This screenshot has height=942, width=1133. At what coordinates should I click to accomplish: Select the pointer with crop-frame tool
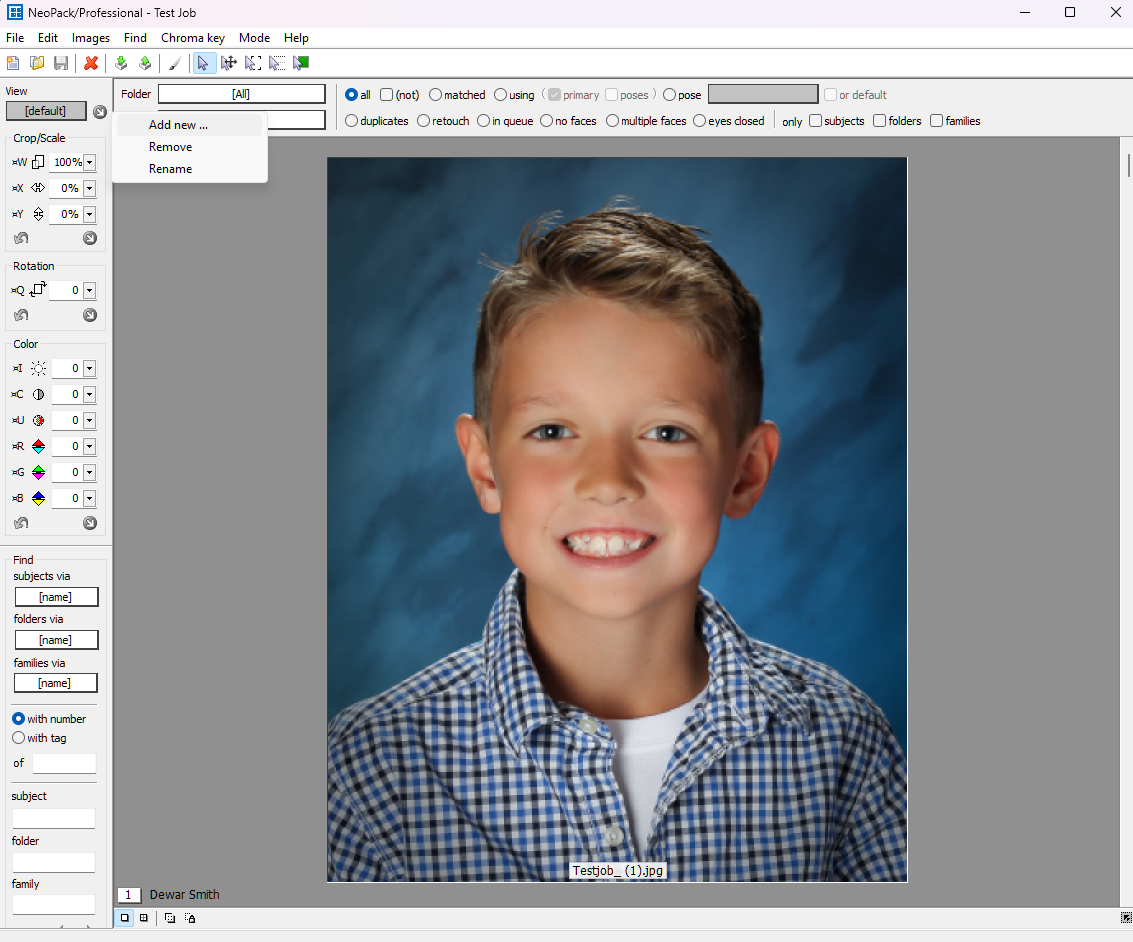coord(253,64)
